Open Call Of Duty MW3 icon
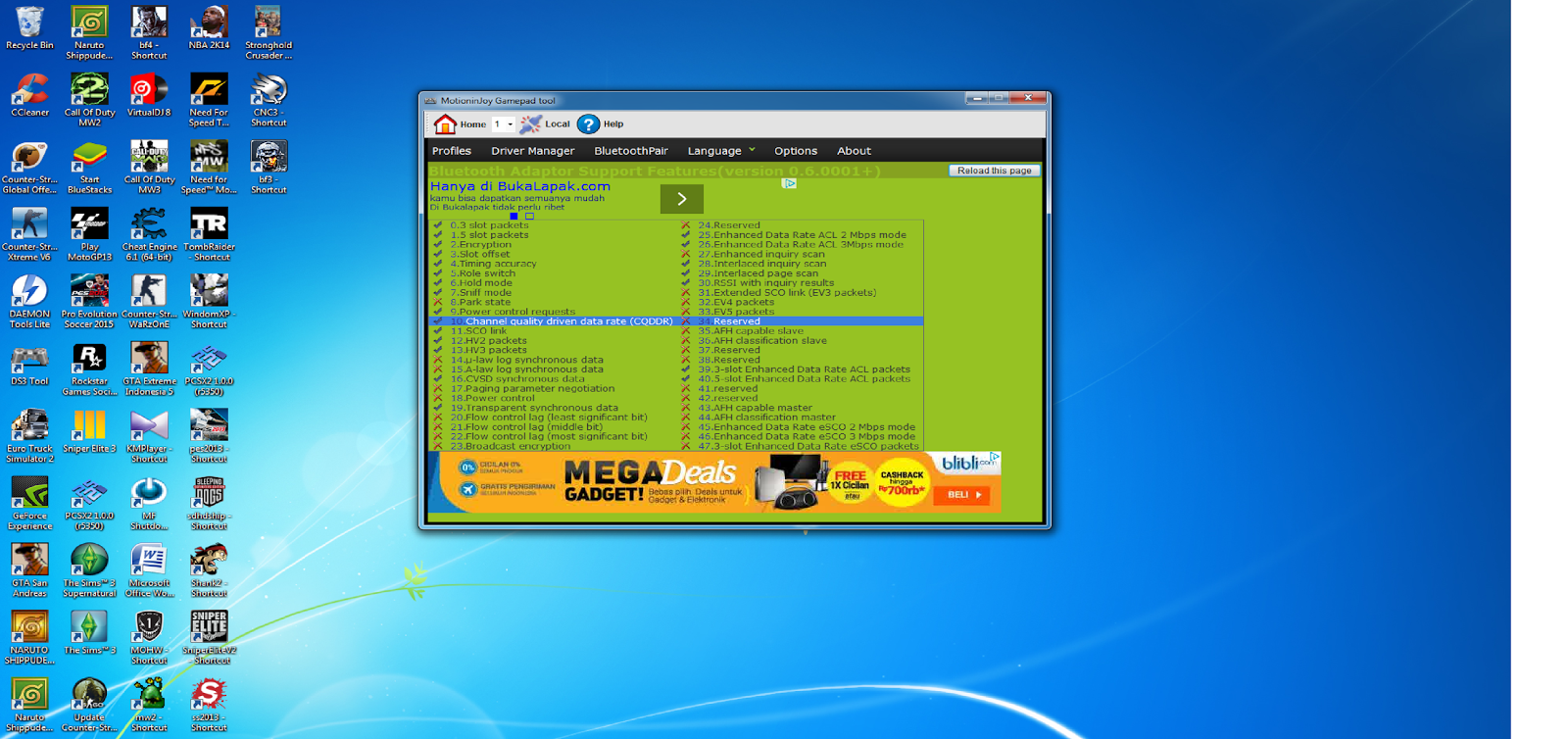The height and width of the screenshot is (739, 1568). (x=149, y=168)
